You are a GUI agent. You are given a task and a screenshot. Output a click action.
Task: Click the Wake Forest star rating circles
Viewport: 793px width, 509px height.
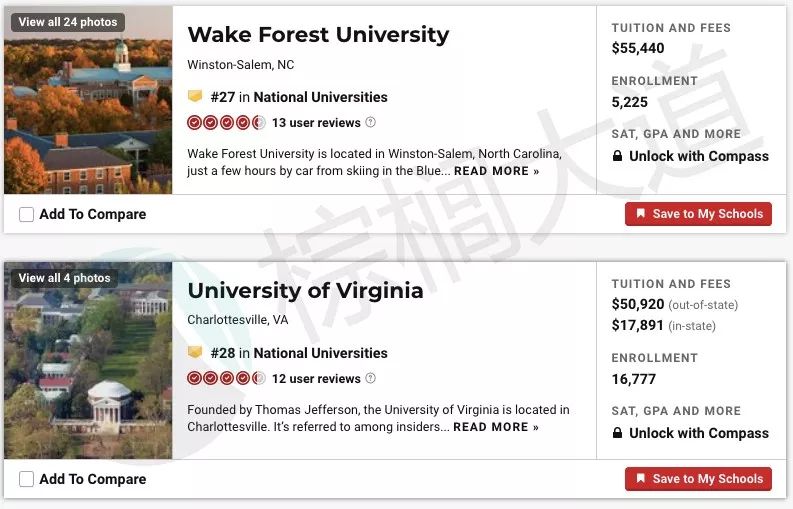click(226, 122)
